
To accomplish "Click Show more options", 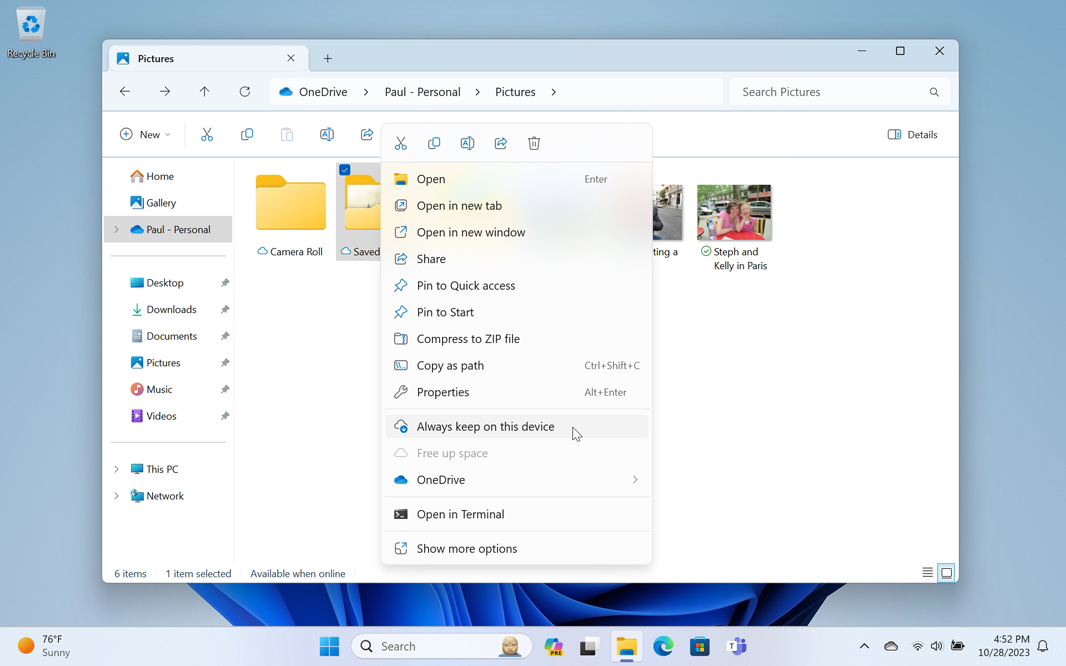I will coord(466,549).
